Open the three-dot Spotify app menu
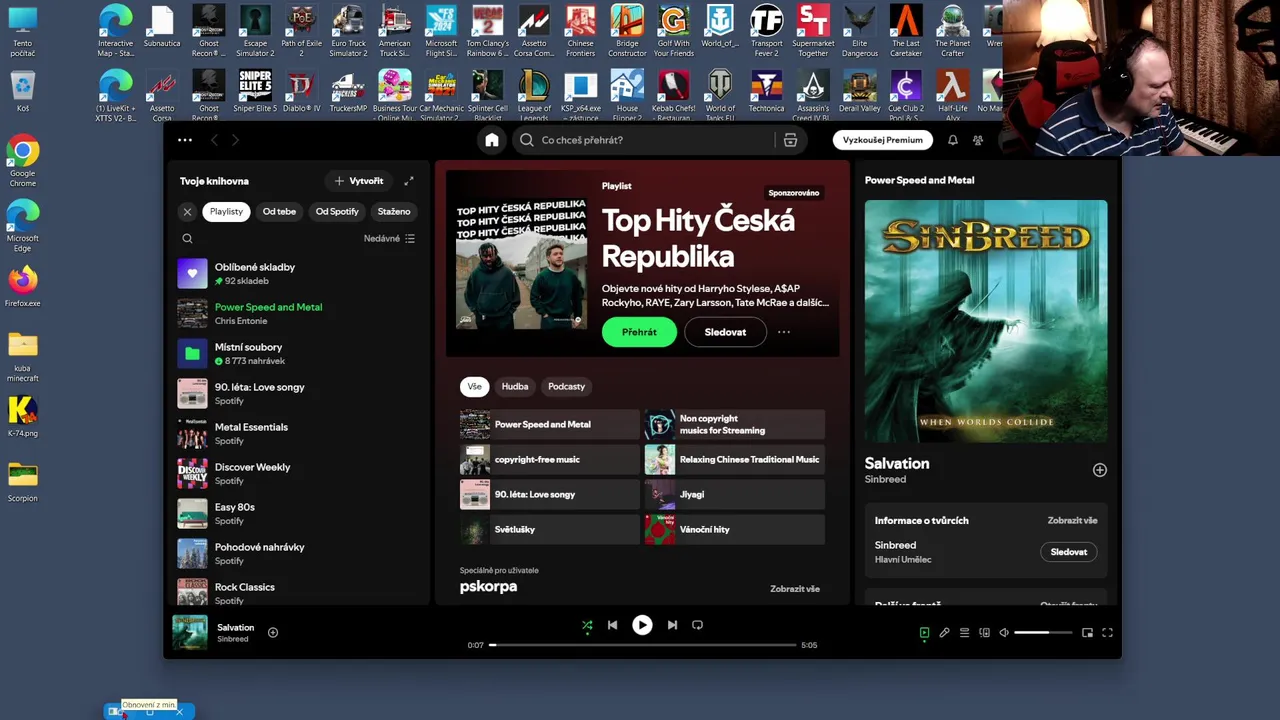This screenshot has width=1280, height=720. pos(185,140)
